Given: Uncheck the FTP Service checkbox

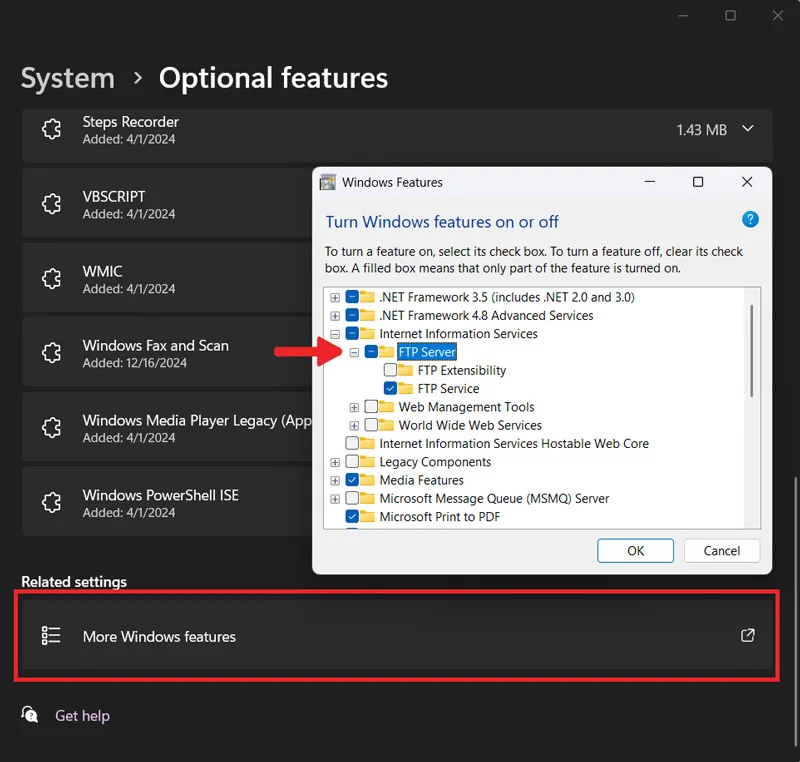Looking at the screenshot, I should coord(390,388).
